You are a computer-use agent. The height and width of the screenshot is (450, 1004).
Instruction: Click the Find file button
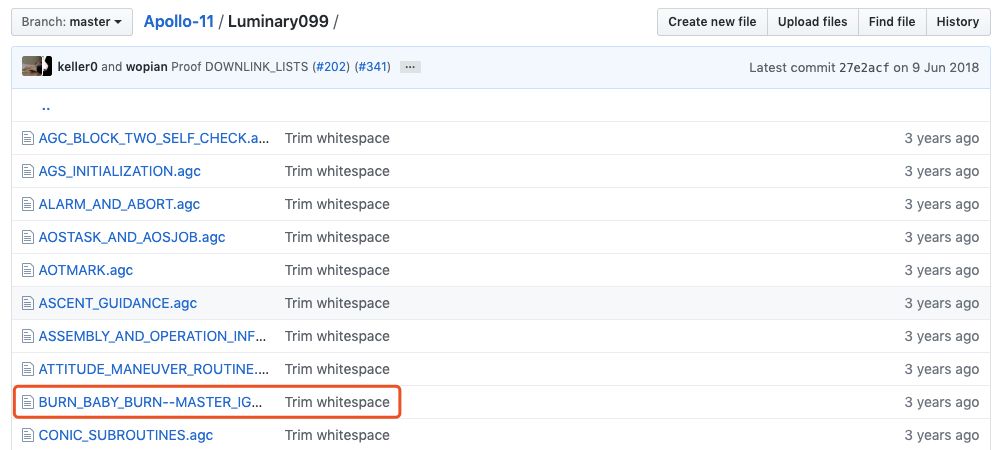(892, 22)
